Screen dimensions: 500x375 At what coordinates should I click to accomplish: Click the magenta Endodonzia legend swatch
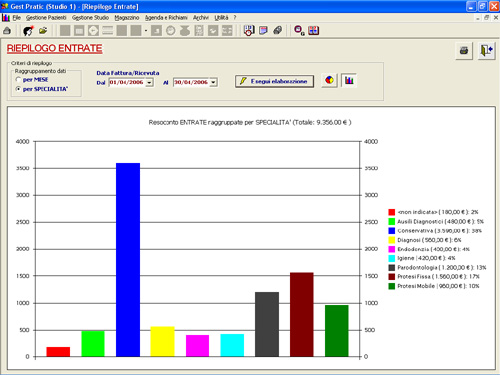[x=392, y=249]
